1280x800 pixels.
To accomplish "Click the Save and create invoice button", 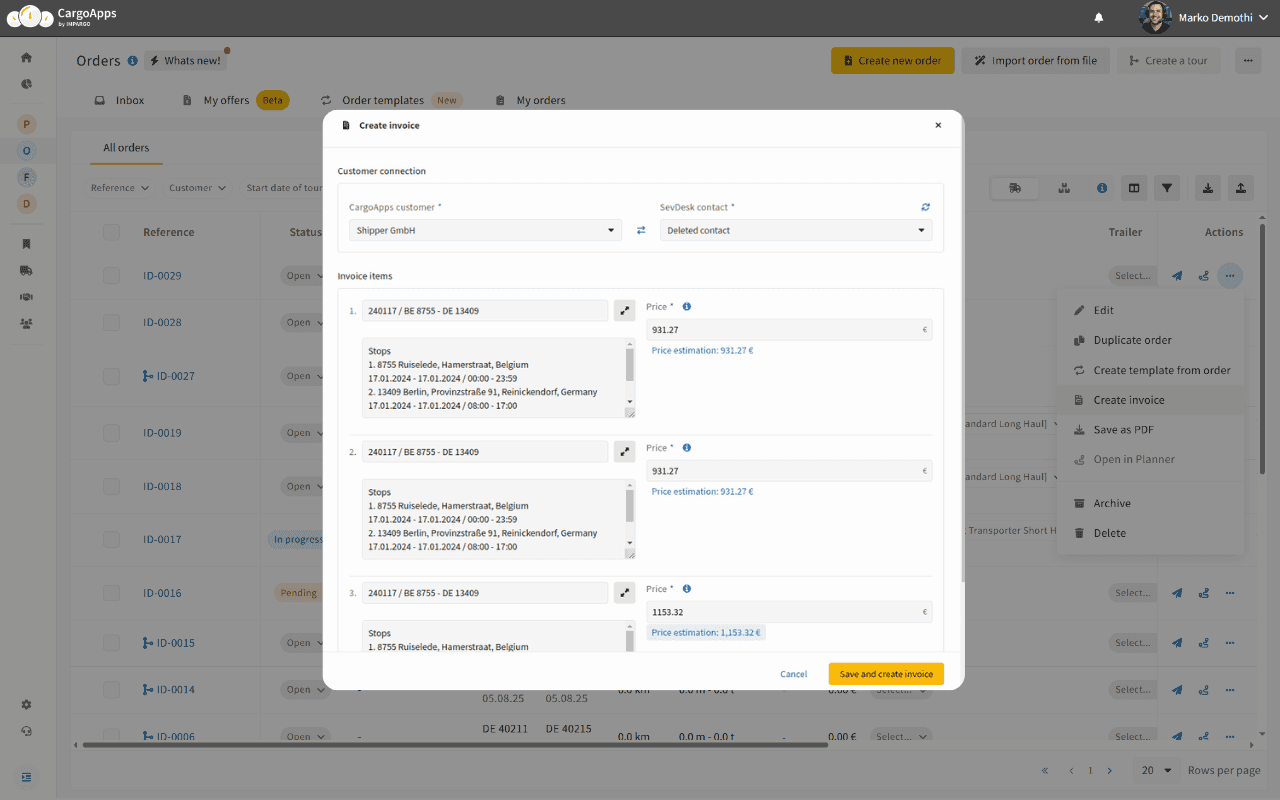I will [885, 674].
